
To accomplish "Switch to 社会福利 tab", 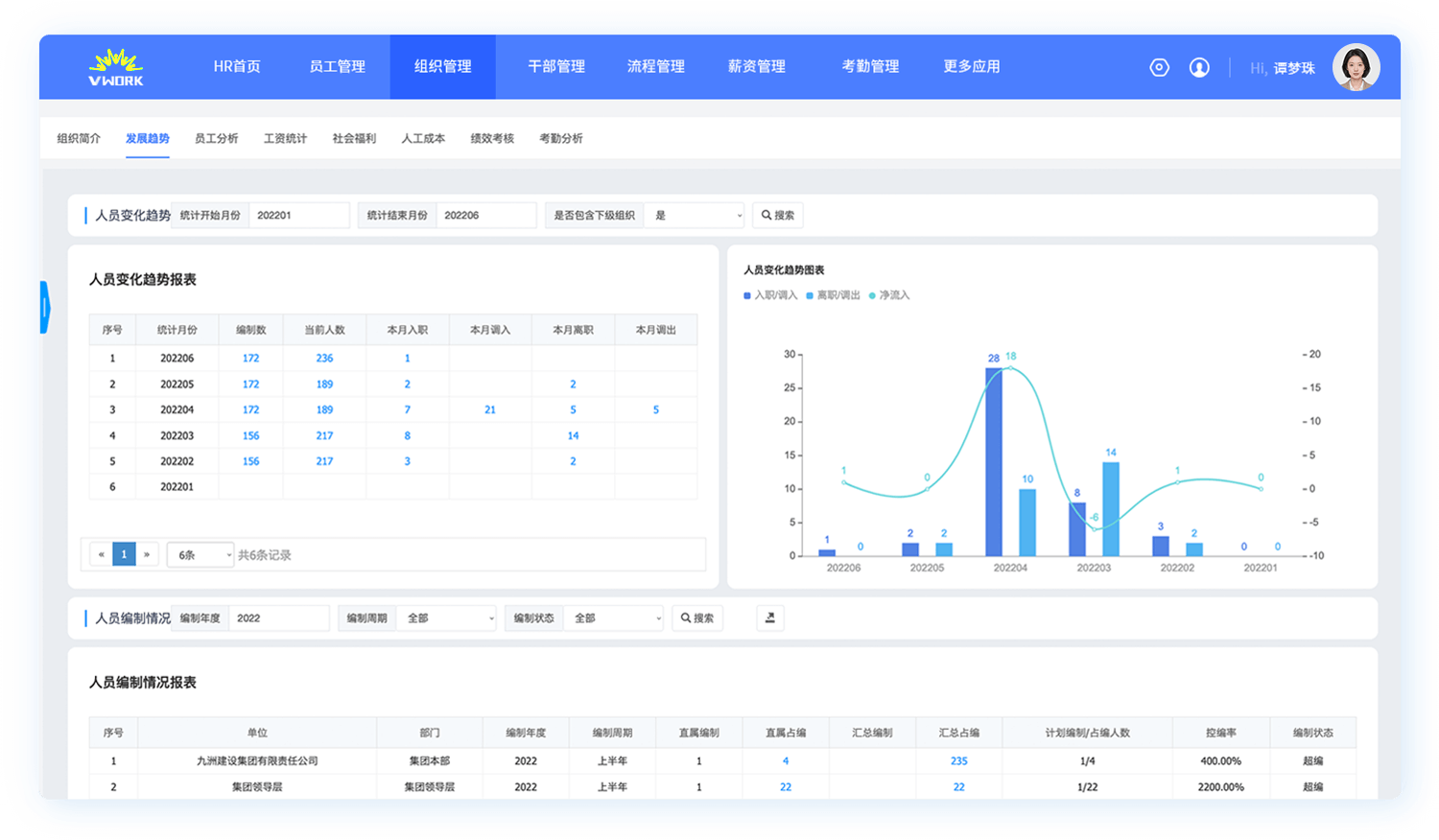I will (x=355, y=138).
